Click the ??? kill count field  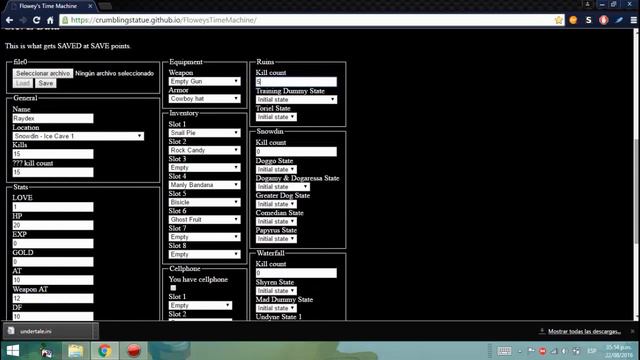click(53, 172)
